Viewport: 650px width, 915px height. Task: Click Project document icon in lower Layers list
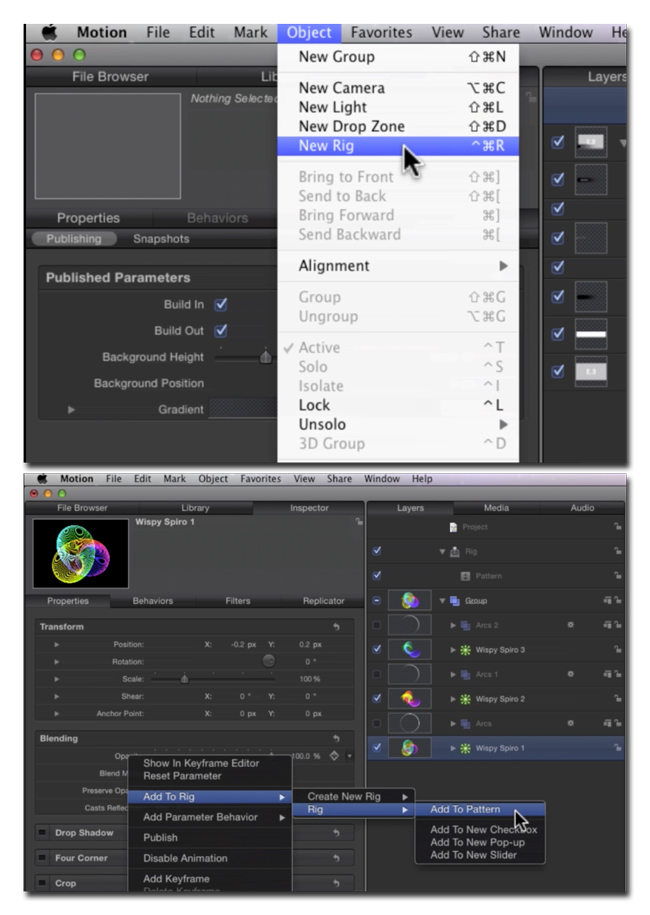coord(453,527)
